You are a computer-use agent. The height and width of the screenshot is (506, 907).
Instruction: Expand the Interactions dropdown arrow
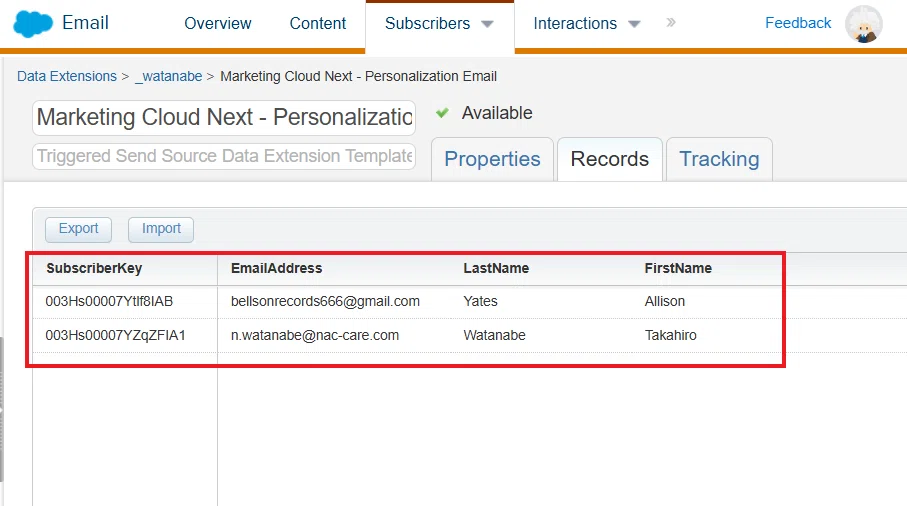(634, 24)
